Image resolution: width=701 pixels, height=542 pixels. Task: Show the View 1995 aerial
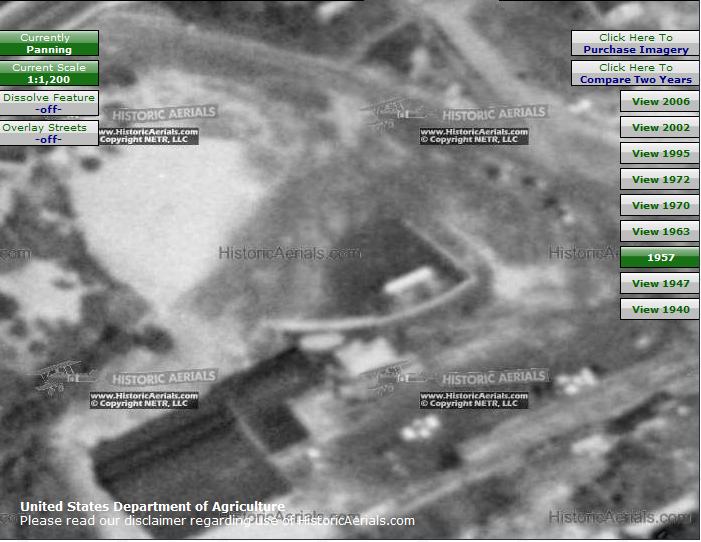click(x=660, y=154)
